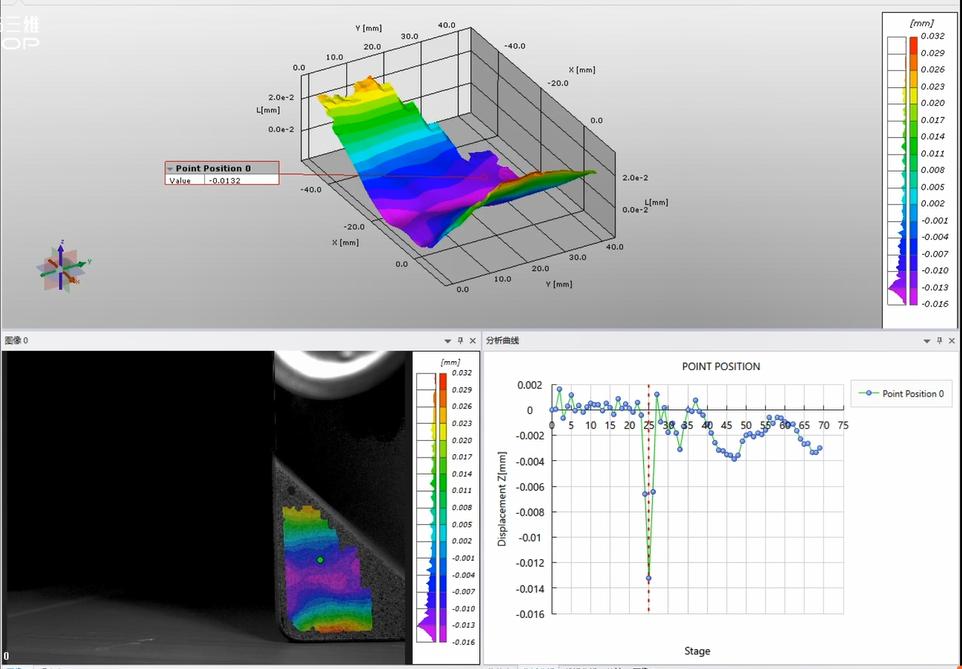
Task: Select the 分析曲线 panel title
Action: (x=503, y=341)
